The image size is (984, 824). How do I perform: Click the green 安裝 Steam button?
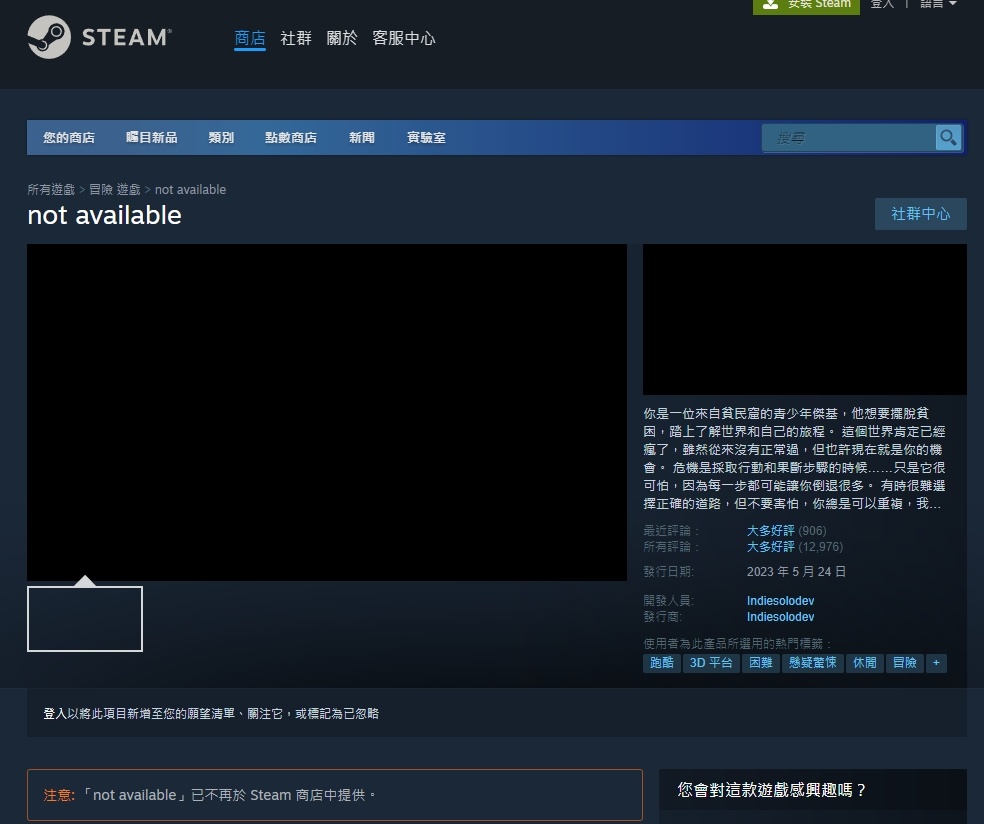tap(806, 5)
